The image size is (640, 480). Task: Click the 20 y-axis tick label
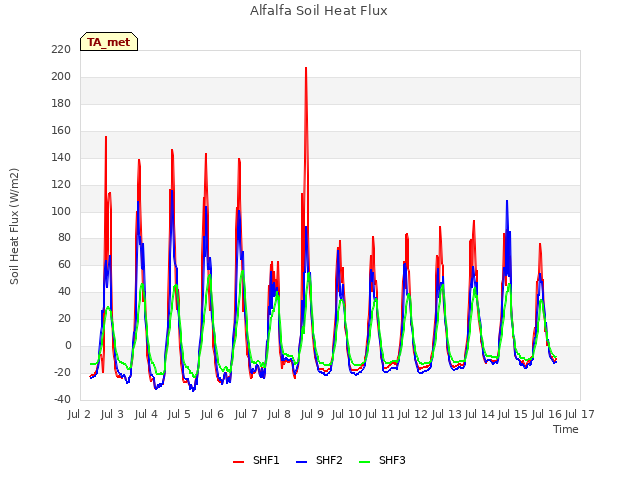(x=64, y=318)
